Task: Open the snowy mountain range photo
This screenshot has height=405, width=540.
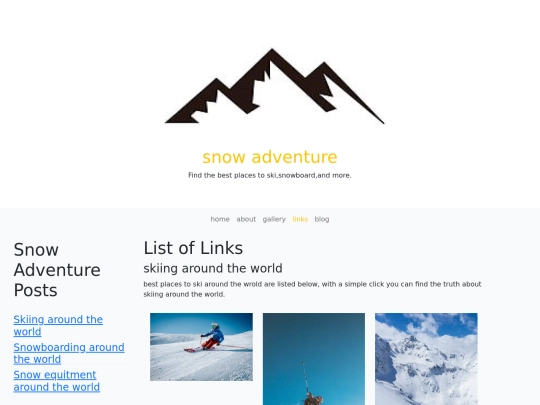Action: (426, 359)
